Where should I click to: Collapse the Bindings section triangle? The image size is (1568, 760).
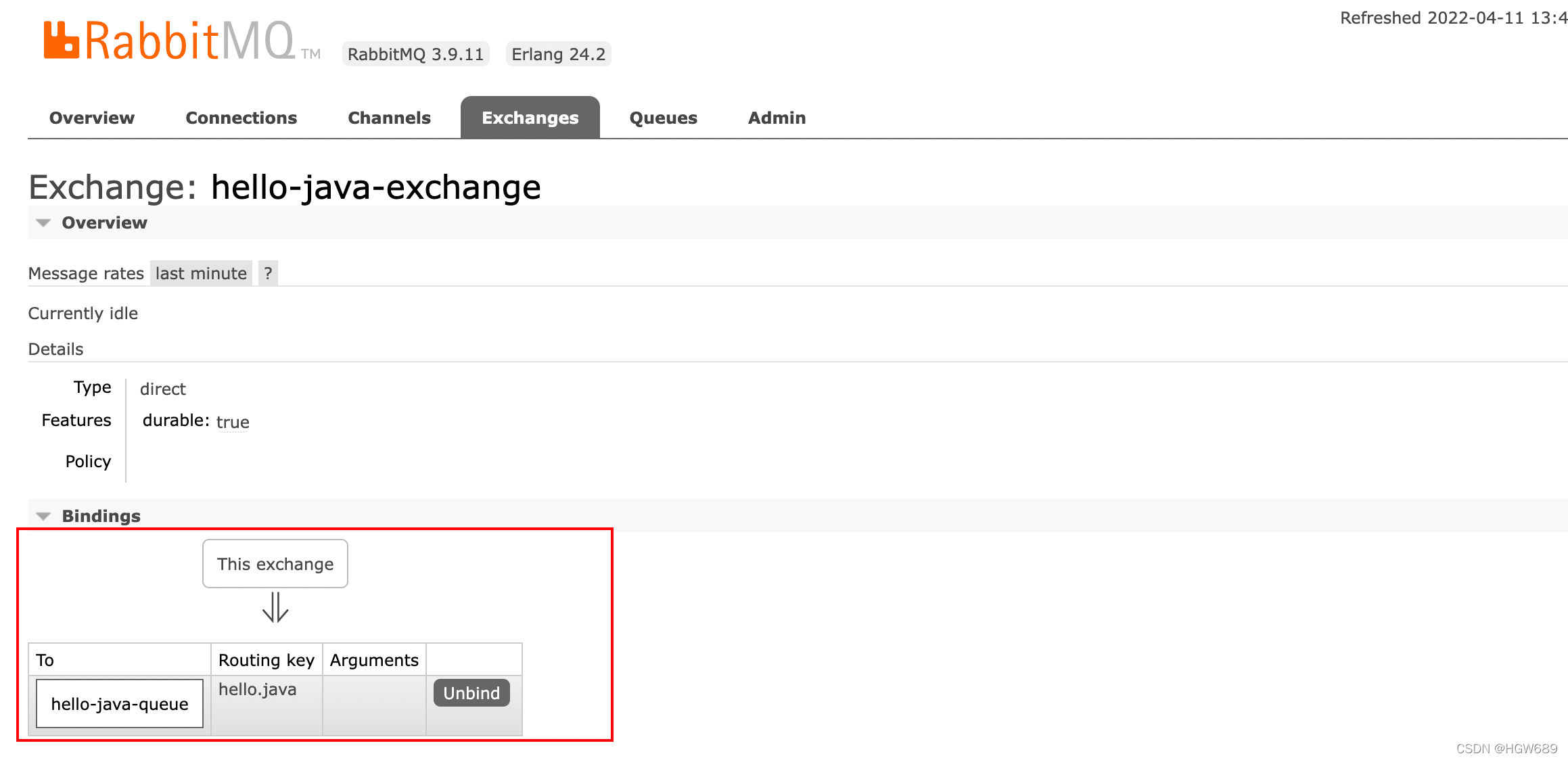click(x=43, y=517)
